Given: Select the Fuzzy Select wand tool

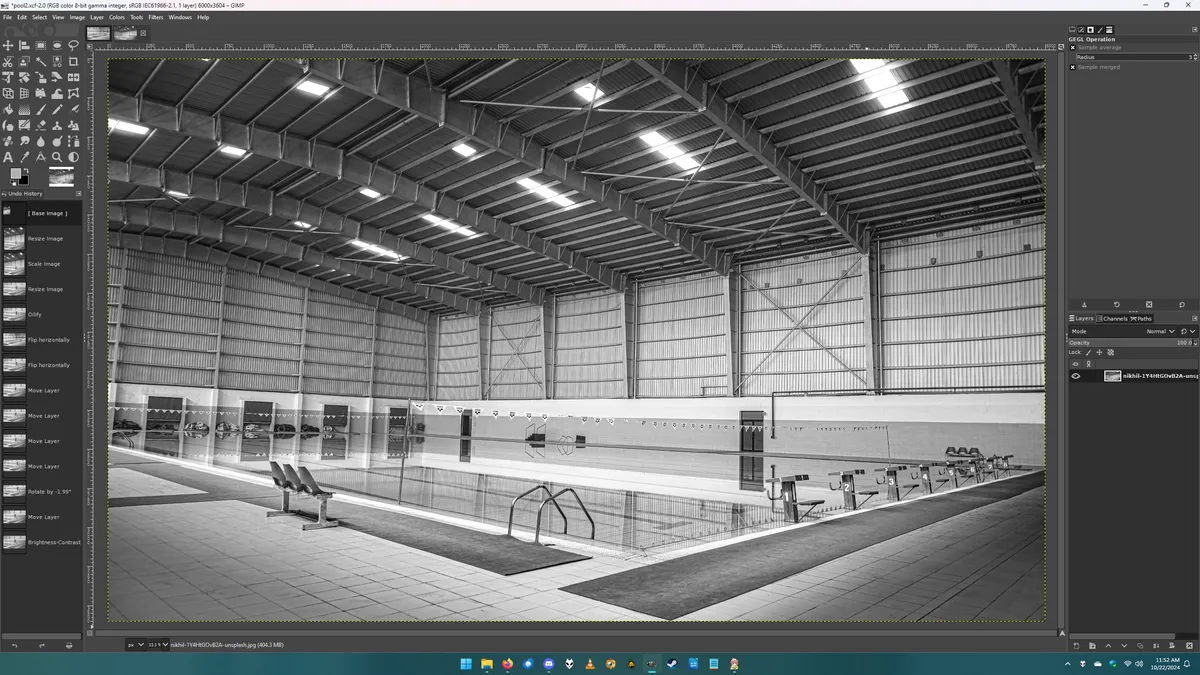Looking at the screenshot, I should (40, 62).
